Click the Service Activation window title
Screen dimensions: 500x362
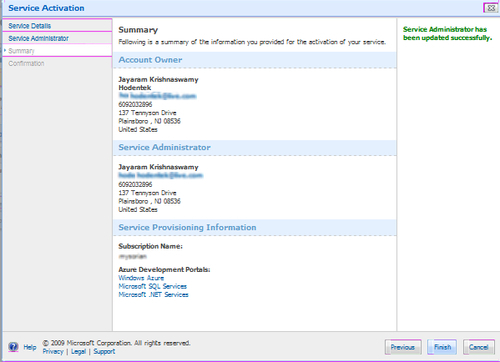(46, 8)
